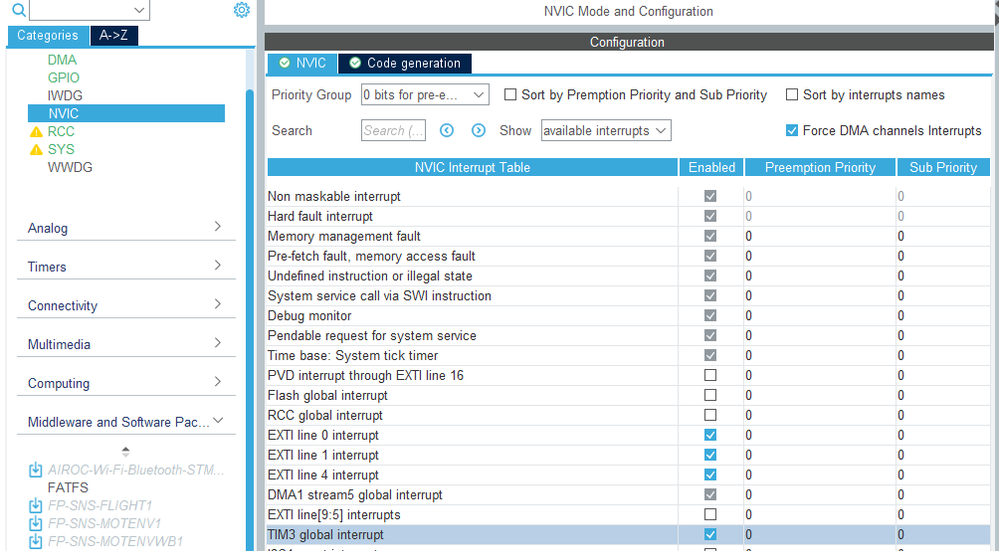Enable Sort by Premption Priority checkbox
999x551 pixels.
510,95
